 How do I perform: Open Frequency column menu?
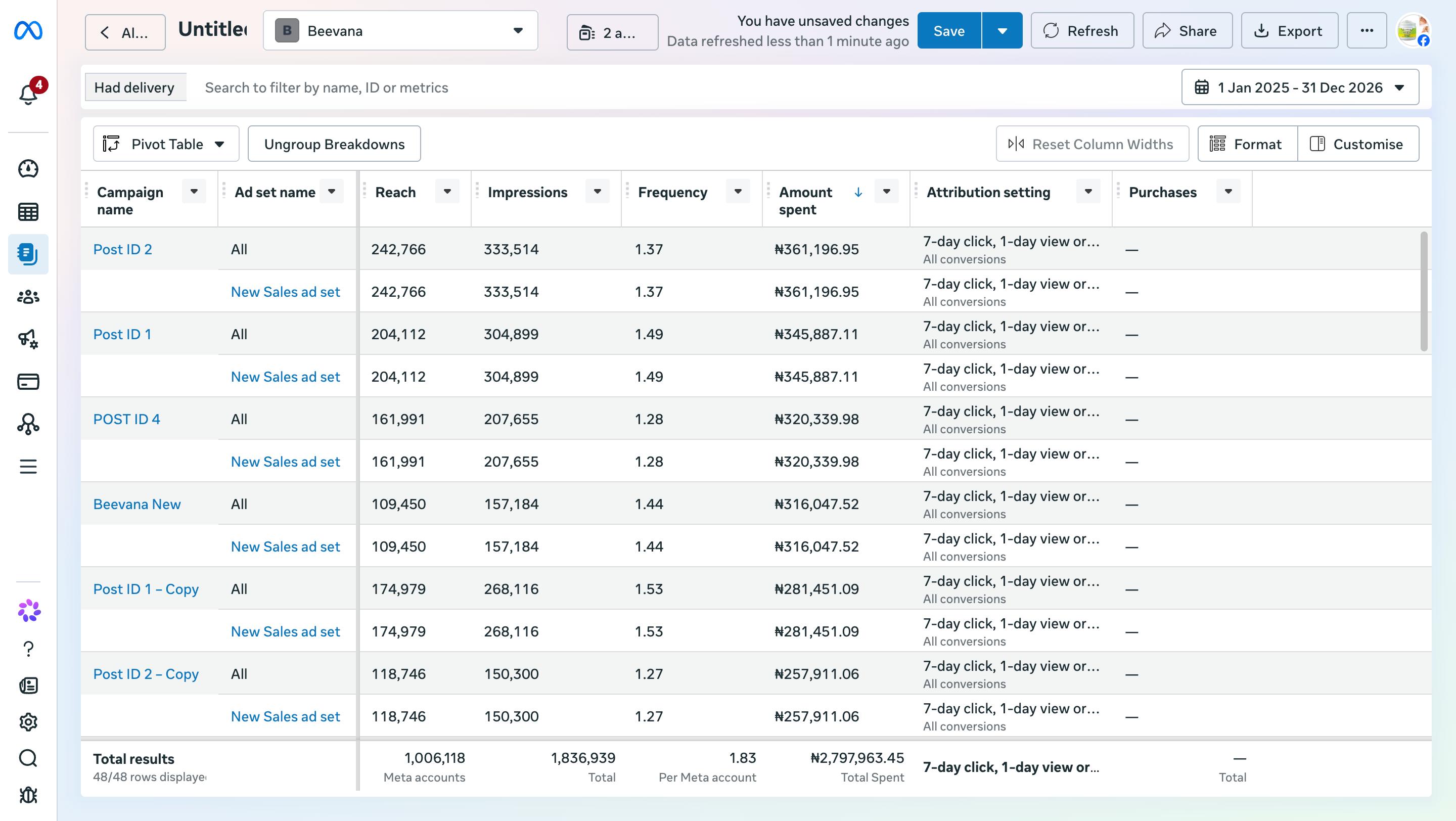[738, 192]
